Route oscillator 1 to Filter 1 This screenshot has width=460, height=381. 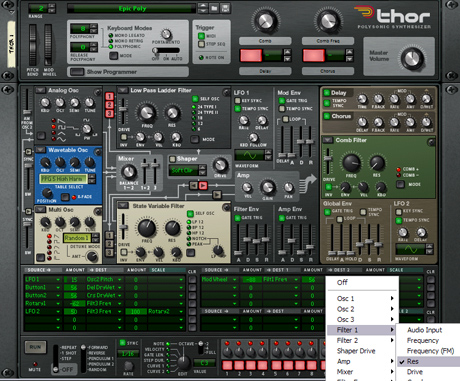click(x=110, y=97)
